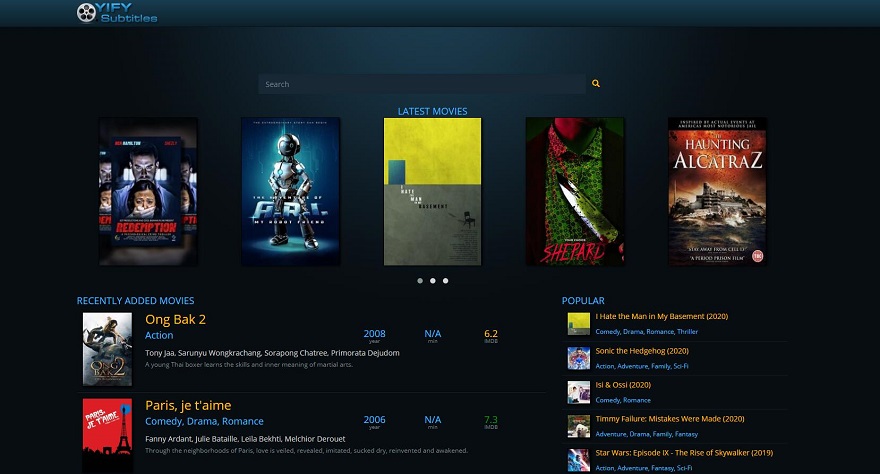This screenshot has width=880, height=474.
Task: Open the Shepard movie poster
Action: [x=575, y=191]
